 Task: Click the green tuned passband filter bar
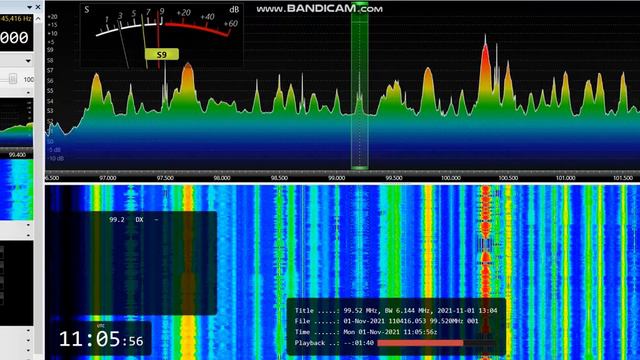[x=360, y=86]
